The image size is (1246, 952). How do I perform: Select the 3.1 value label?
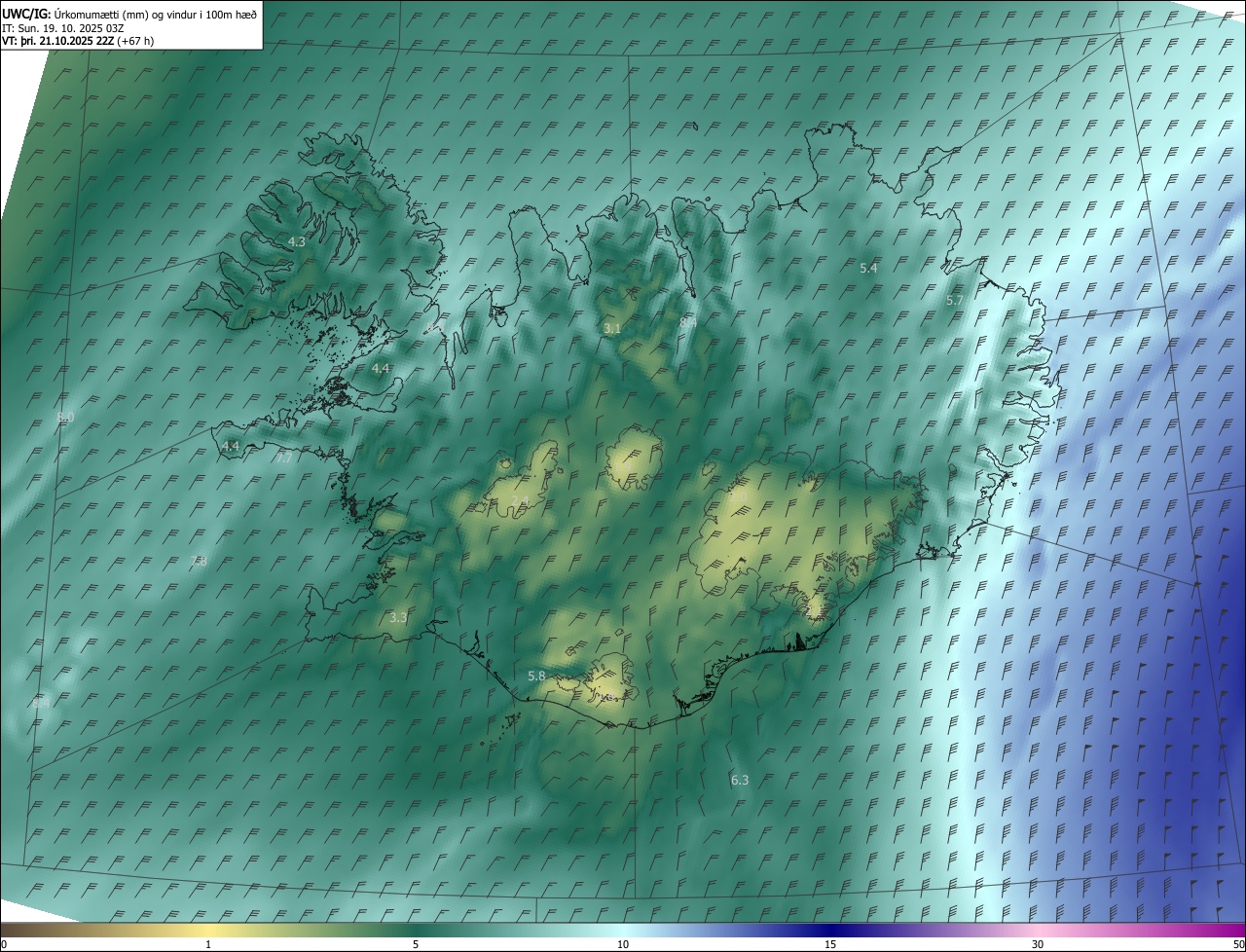pos(611,329)
